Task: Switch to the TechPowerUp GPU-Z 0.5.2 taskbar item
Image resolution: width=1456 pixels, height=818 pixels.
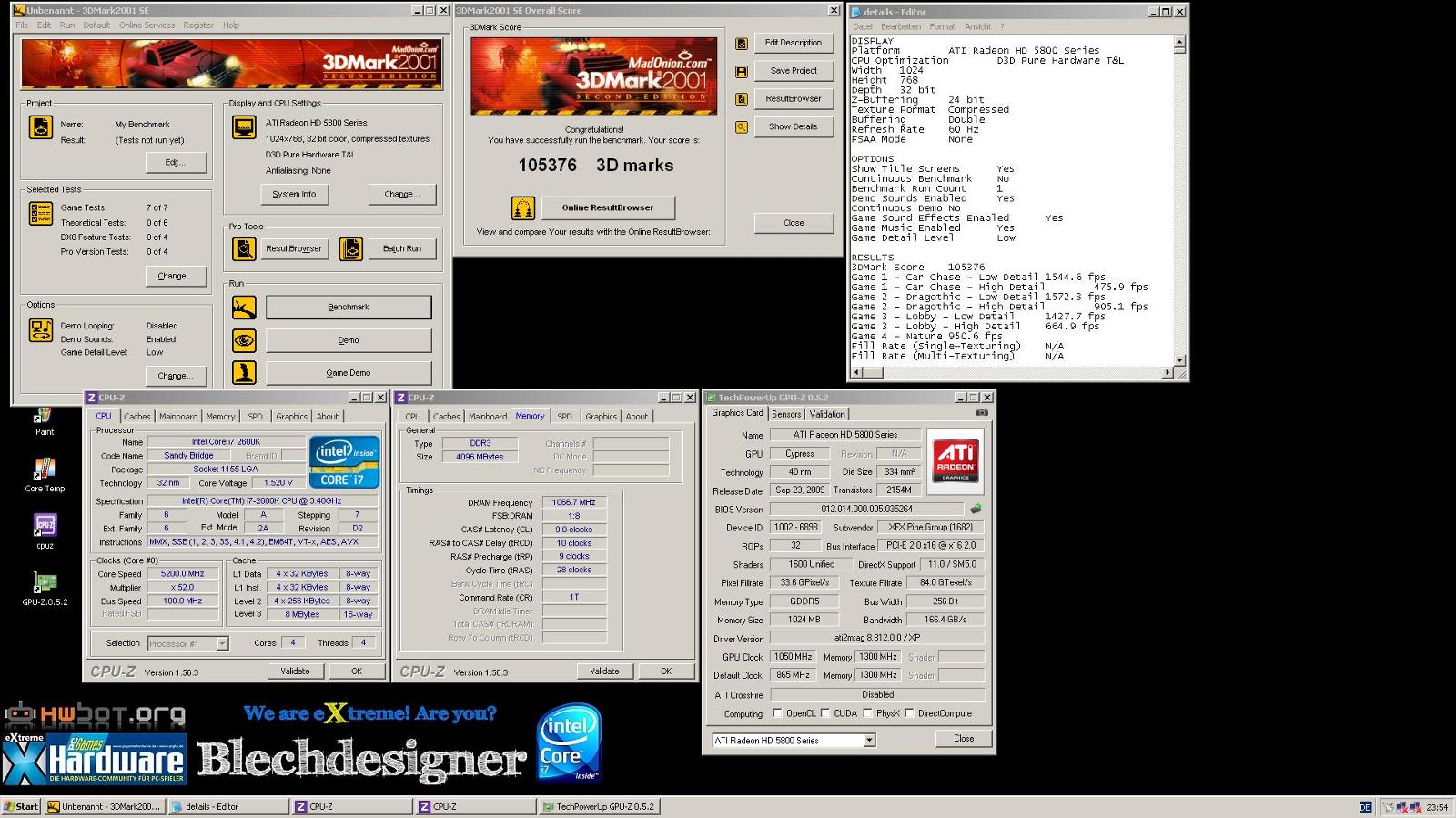Action: tap(599, 807)
